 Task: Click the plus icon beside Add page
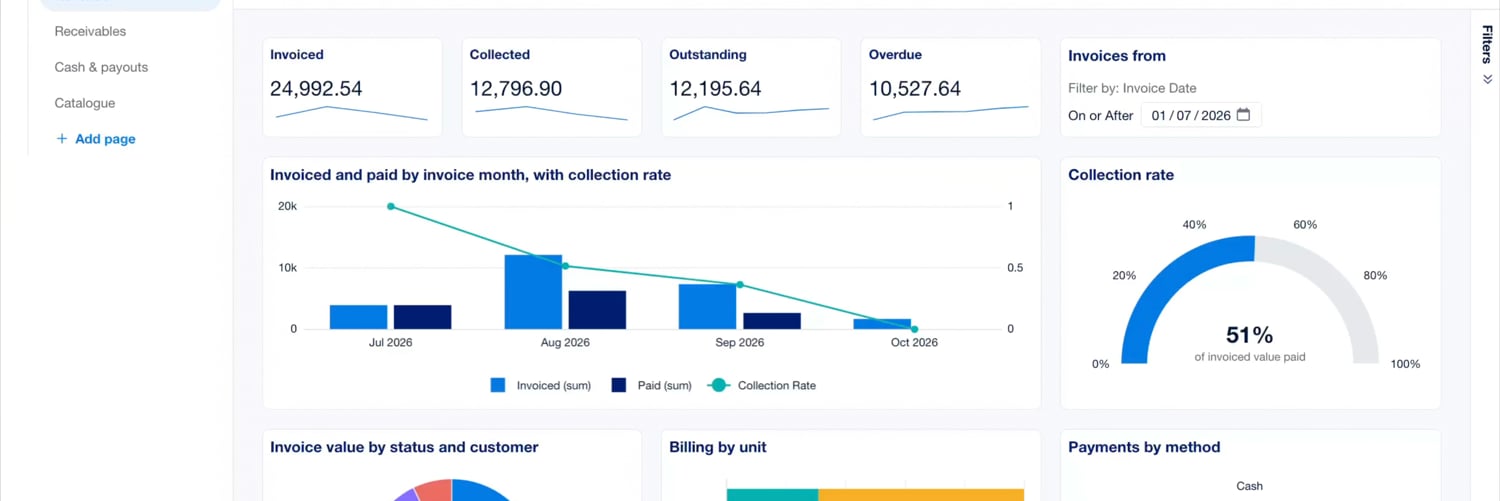(62, 139)
